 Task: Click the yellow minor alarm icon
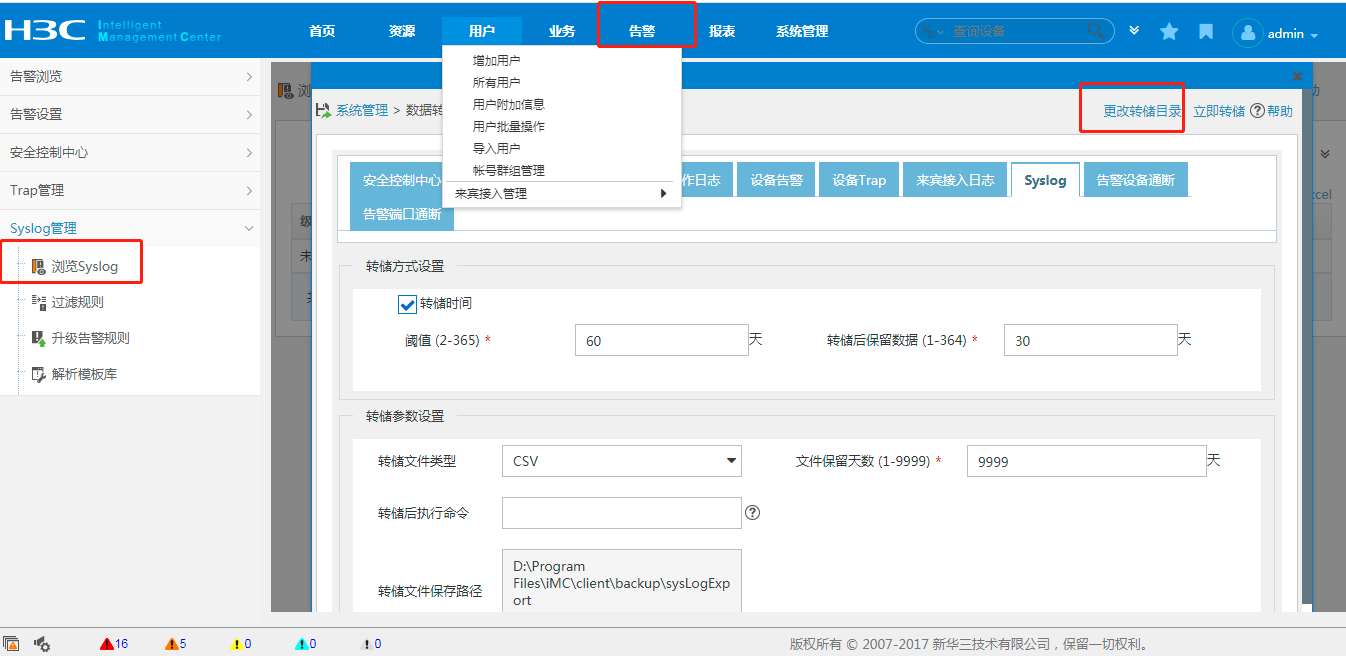pos(237,644)
